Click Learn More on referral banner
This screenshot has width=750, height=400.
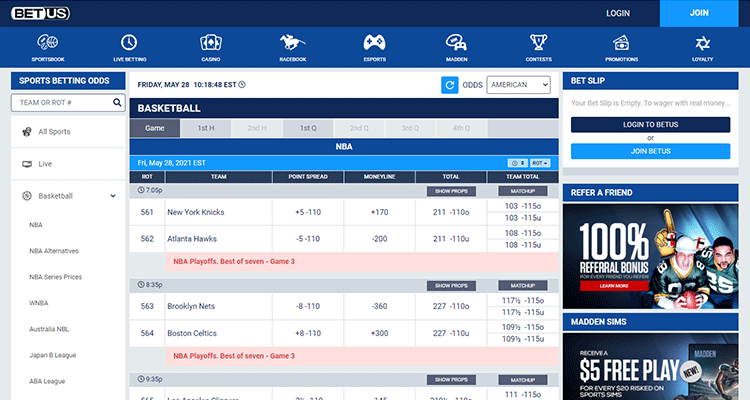click(x=614, y=286)
